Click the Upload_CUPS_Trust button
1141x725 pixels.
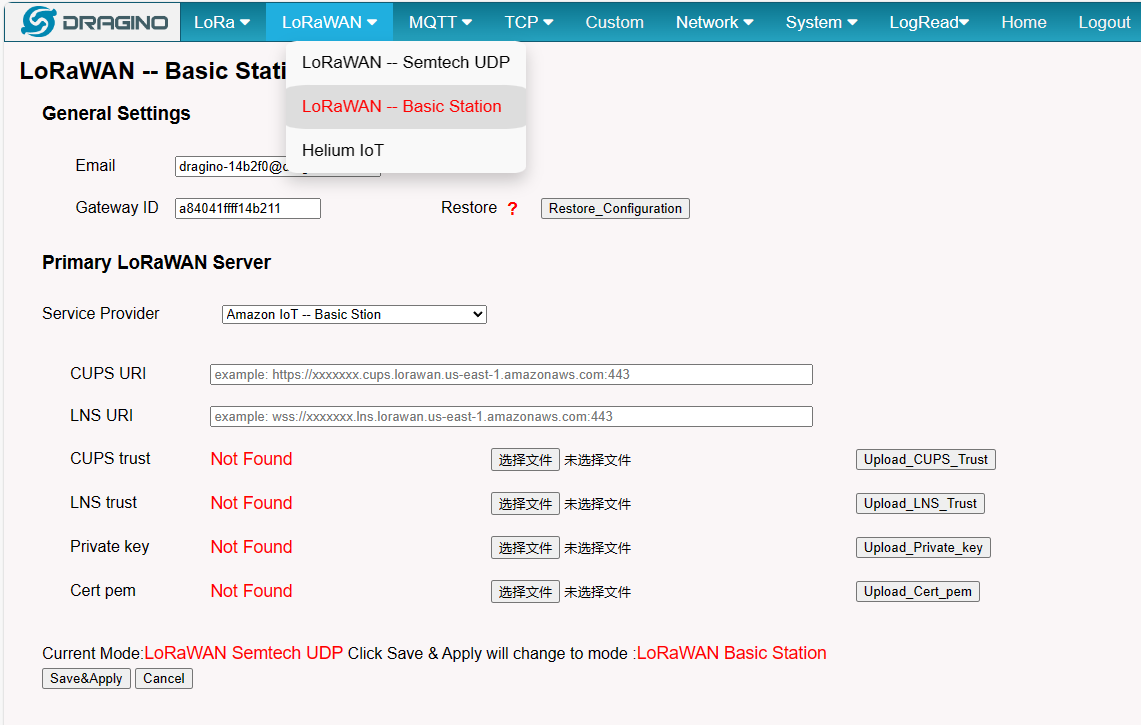(x=926, y=459)
